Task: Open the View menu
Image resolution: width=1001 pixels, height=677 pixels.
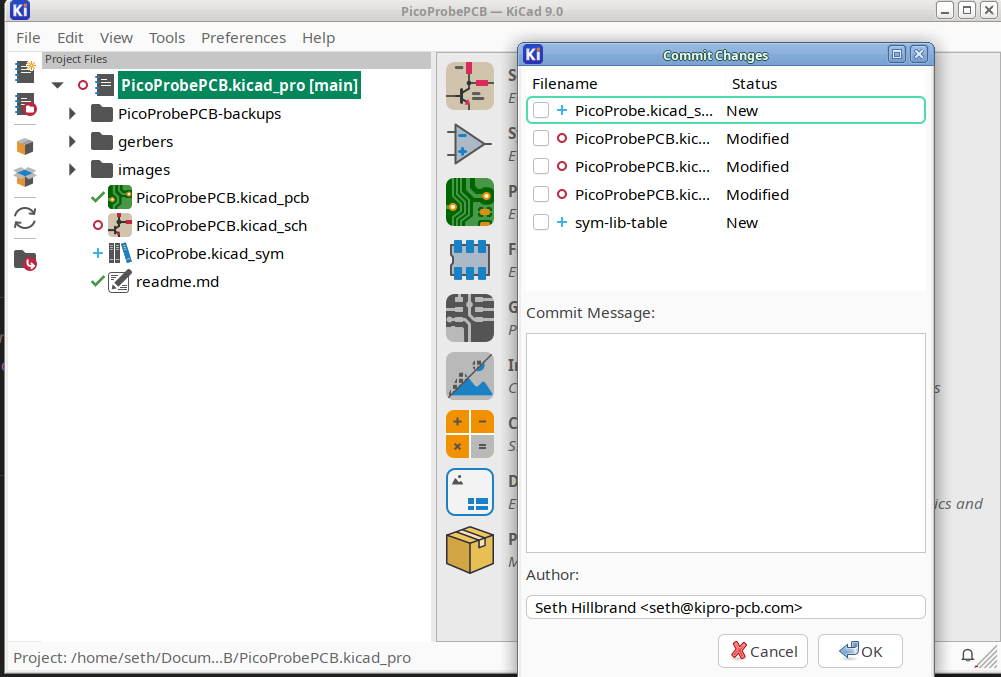Action: [x=116, y=38]
